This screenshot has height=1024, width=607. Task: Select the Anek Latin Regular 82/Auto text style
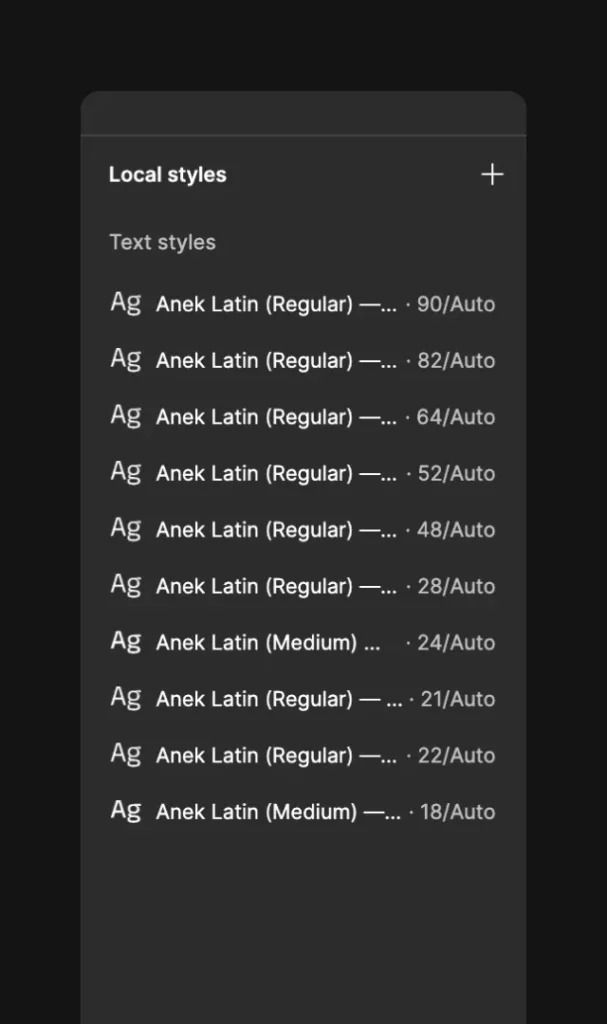click(x=300, y=359)
